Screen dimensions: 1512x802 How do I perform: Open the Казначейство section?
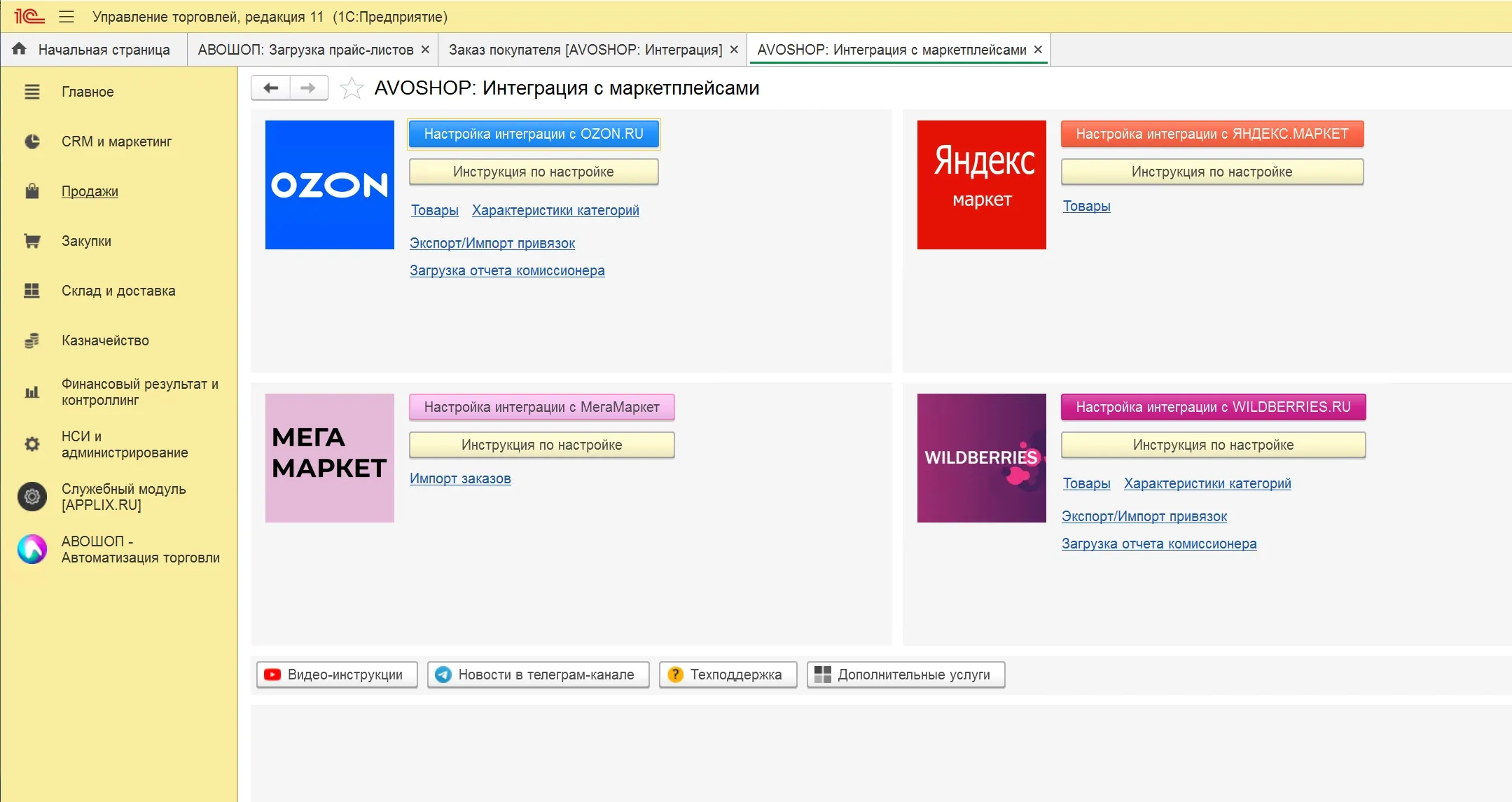105,340
